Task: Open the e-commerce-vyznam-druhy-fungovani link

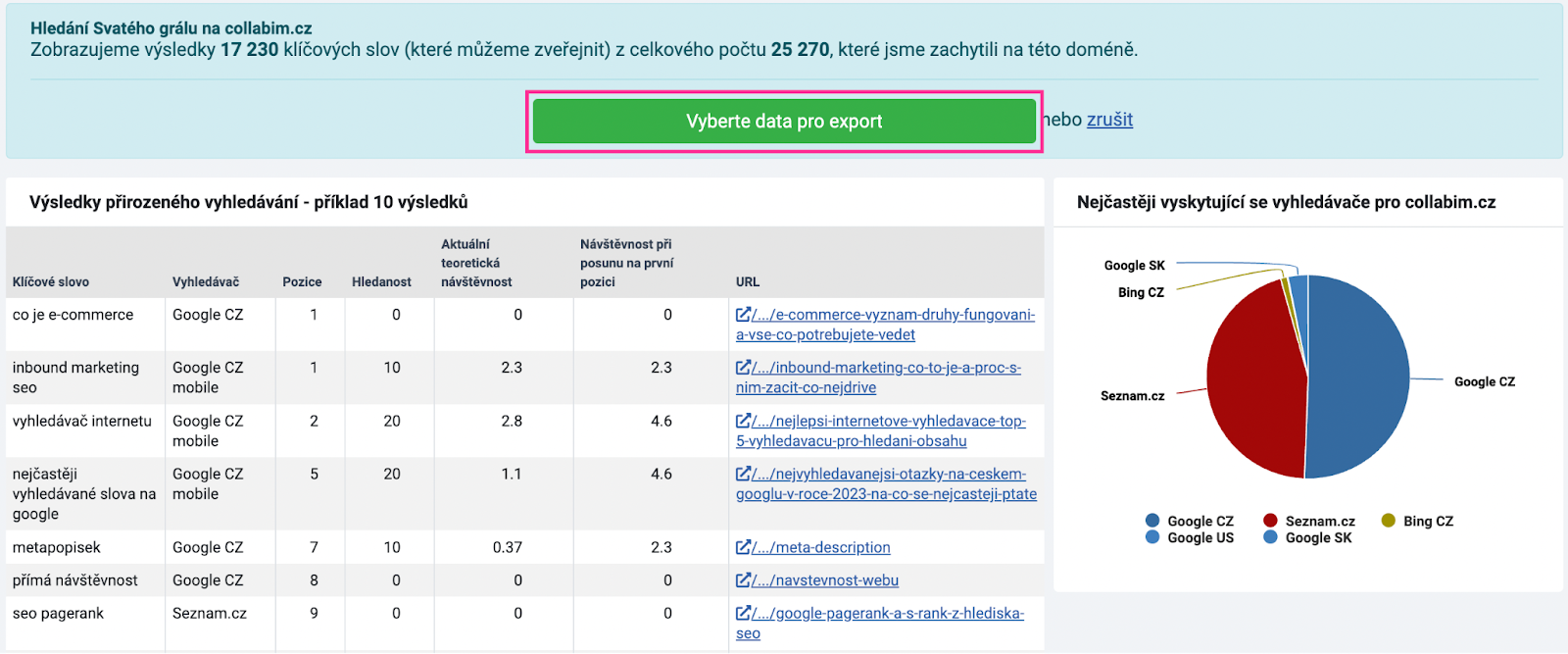Action: 886,325
